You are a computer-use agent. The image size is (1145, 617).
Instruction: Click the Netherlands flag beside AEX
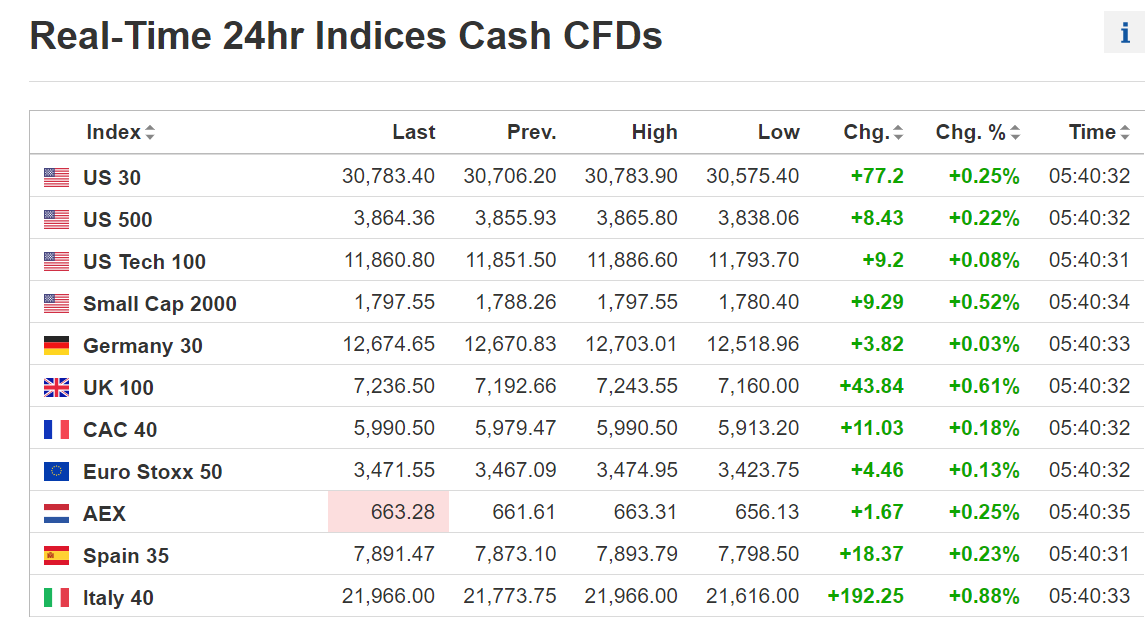click(56, 513)
